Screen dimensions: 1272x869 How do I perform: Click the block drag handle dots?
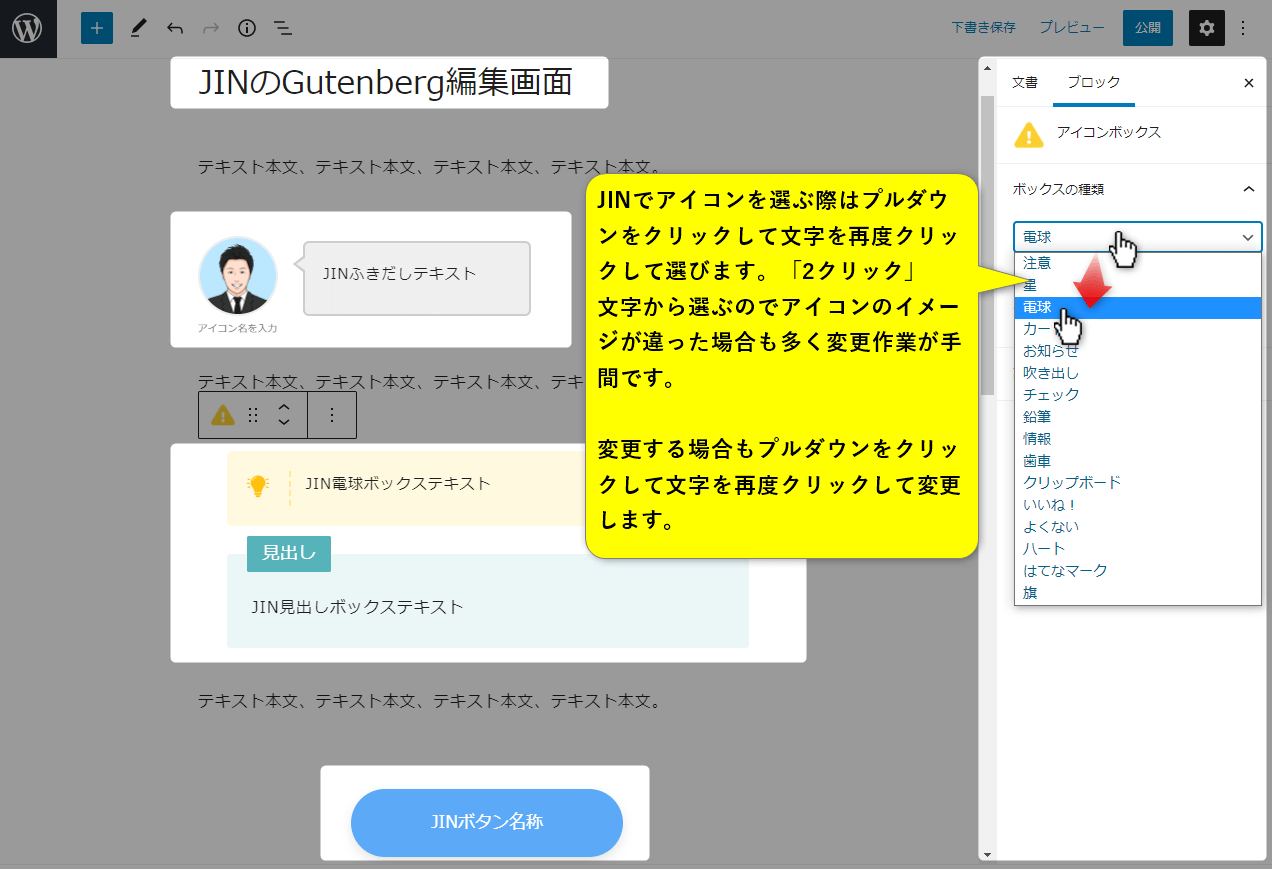point(253,415)
